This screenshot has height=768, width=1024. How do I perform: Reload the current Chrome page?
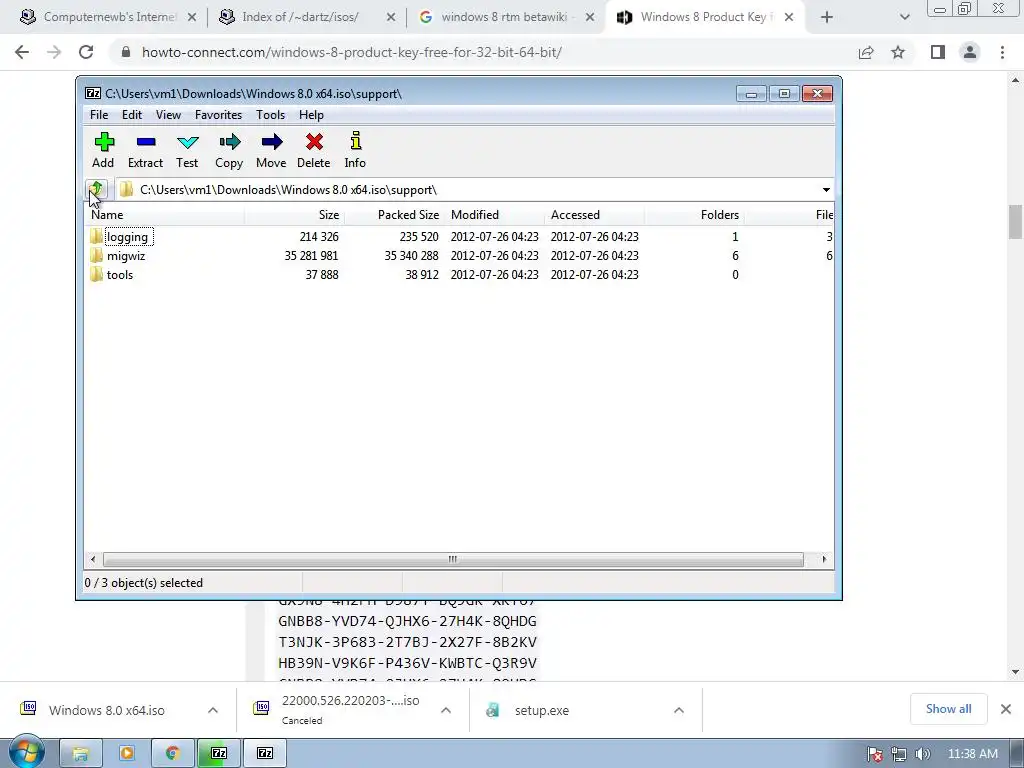pos(86,52)
